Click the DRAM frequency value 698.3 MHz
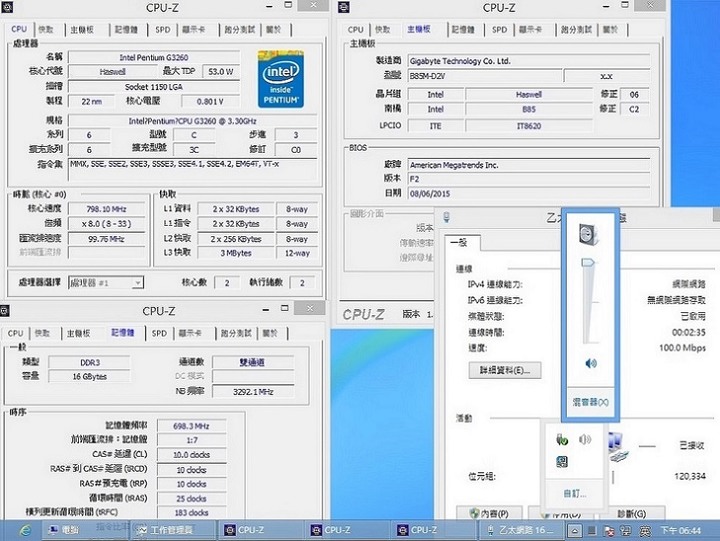The height and width of the screenshot is (541, 720). point(191,426)
